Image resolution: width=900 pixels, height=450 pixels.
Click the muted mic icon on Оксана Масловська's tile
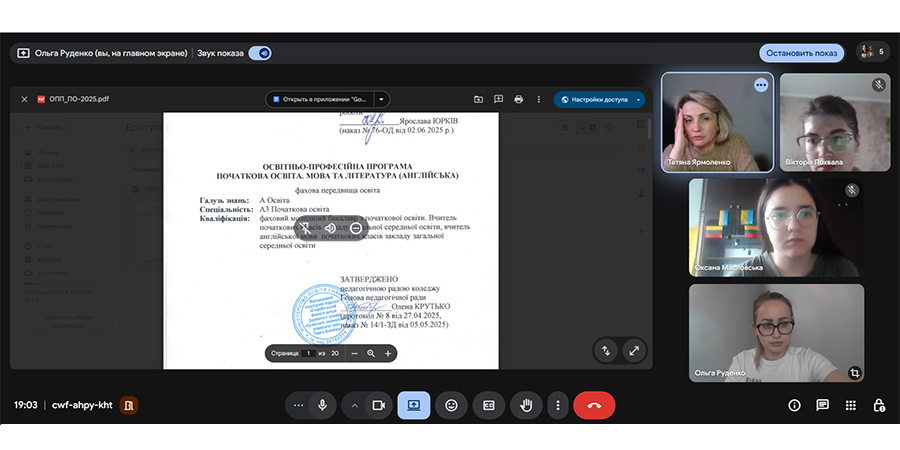pyautogui.click(x=852, y=190)
